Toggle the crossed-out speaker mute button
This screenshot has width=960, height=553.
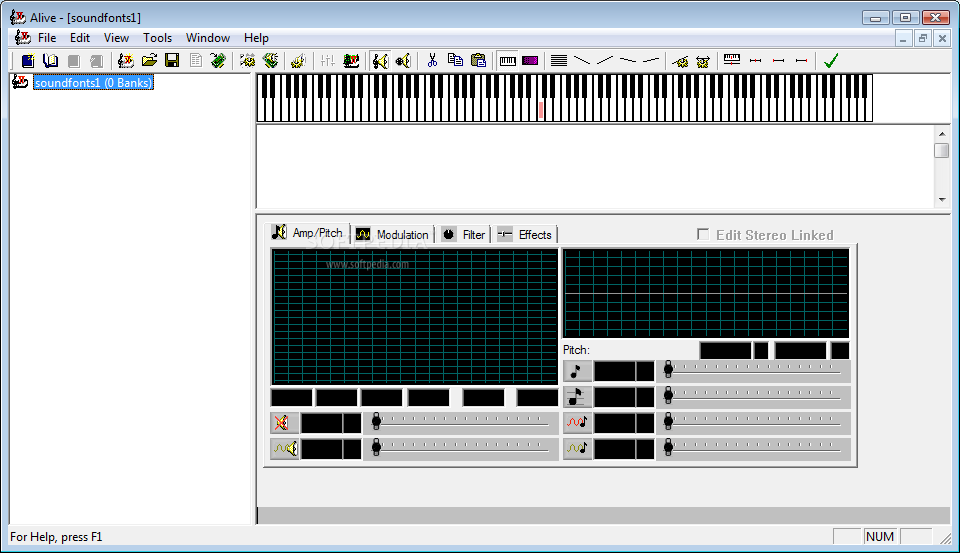pos(284,423)
